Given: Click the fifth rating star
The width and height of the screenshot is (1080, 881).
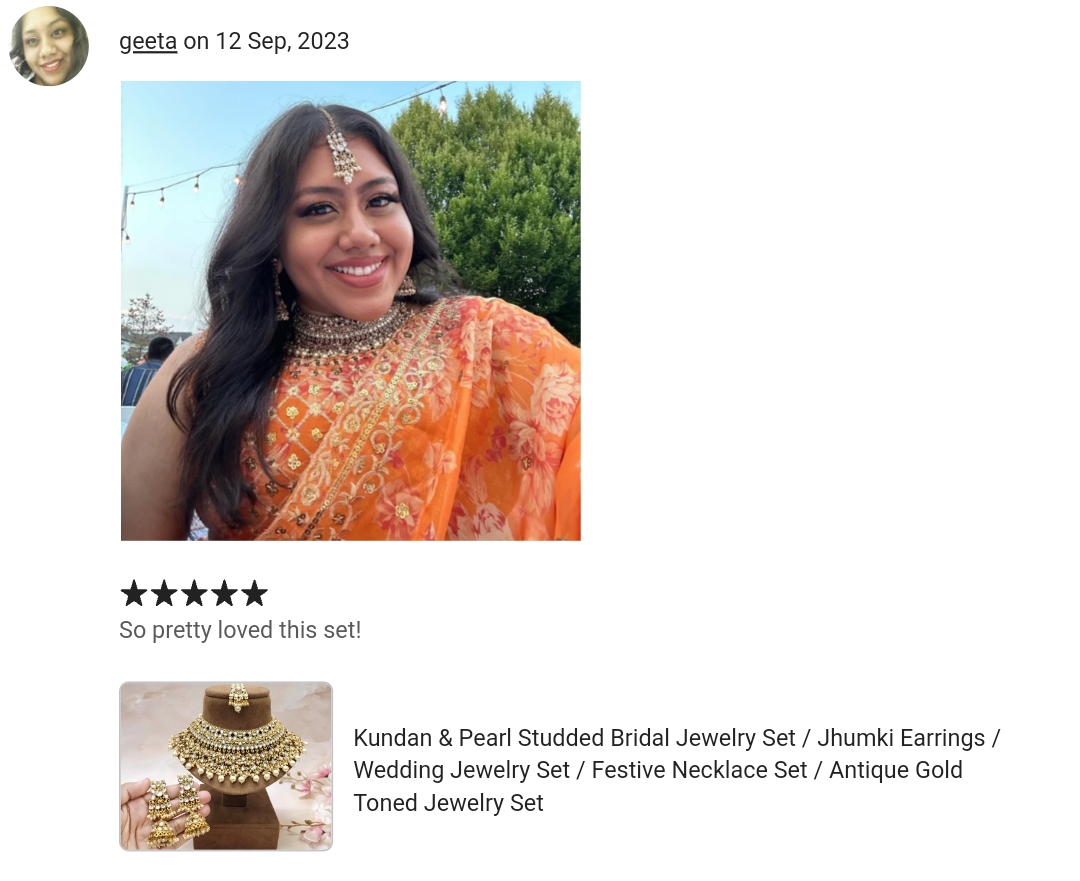Looking at the screenshot, I should 255,593.
